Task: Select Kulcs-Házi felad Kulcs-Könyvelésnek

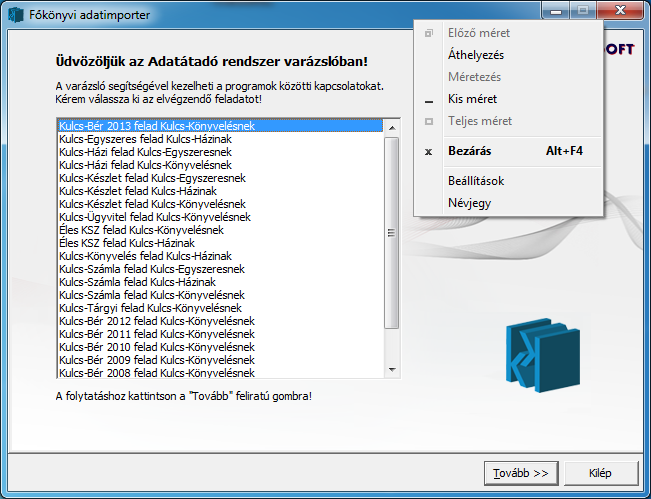Action: click(220, 165)
